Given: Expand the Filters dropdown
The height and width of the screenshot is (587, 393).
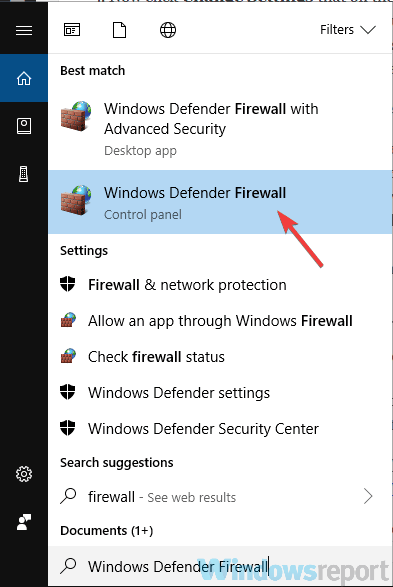Looking at the screenshot, I should 348,30.
